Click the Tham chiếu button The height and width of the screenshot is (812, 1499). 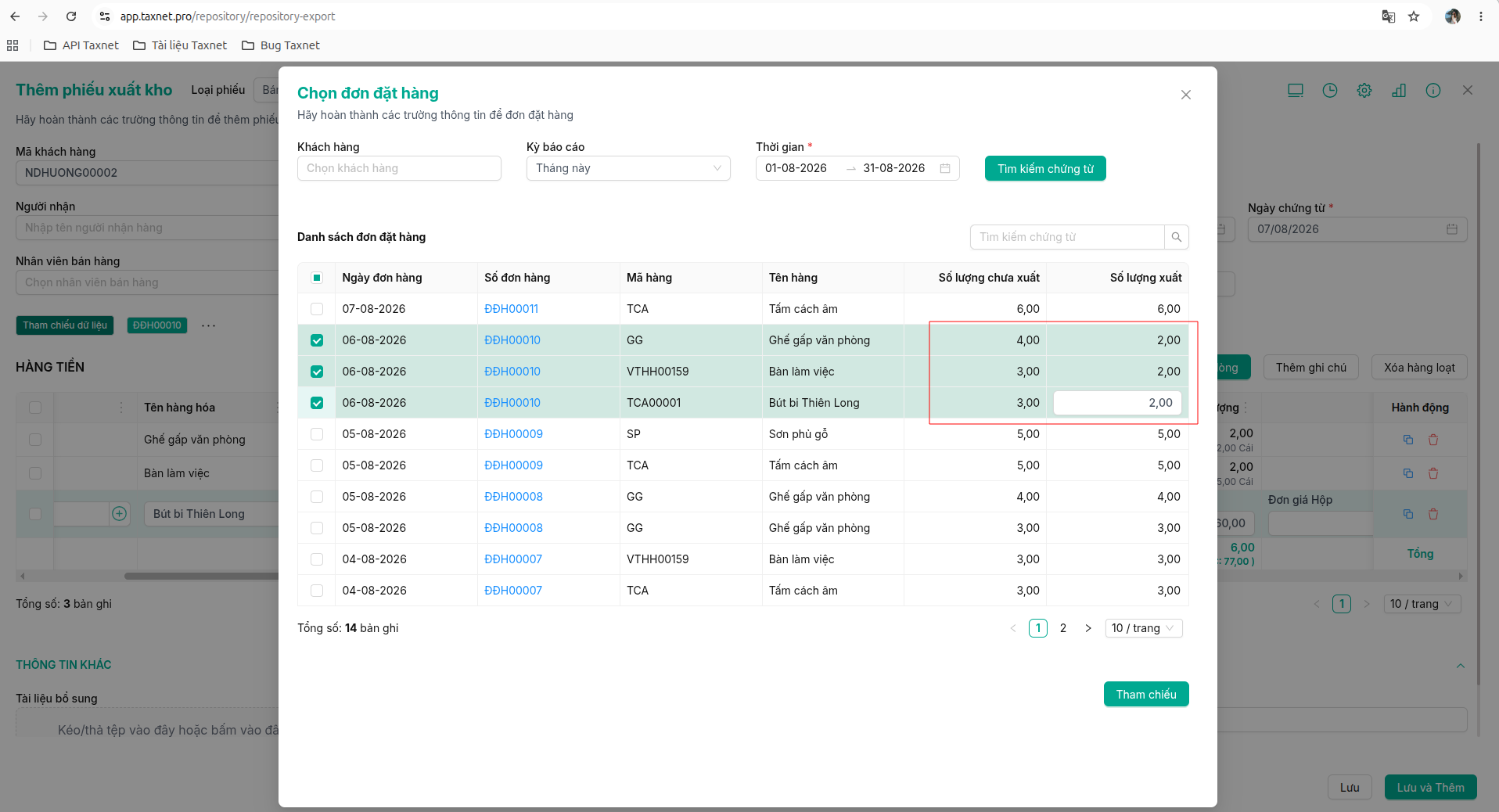[1146, 694]
